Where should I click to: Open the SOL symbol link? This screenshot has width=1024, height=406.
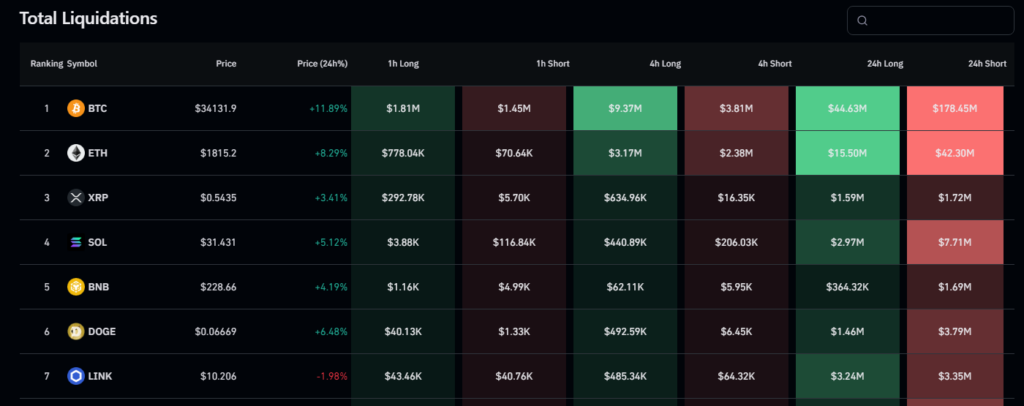click(97, 242)
